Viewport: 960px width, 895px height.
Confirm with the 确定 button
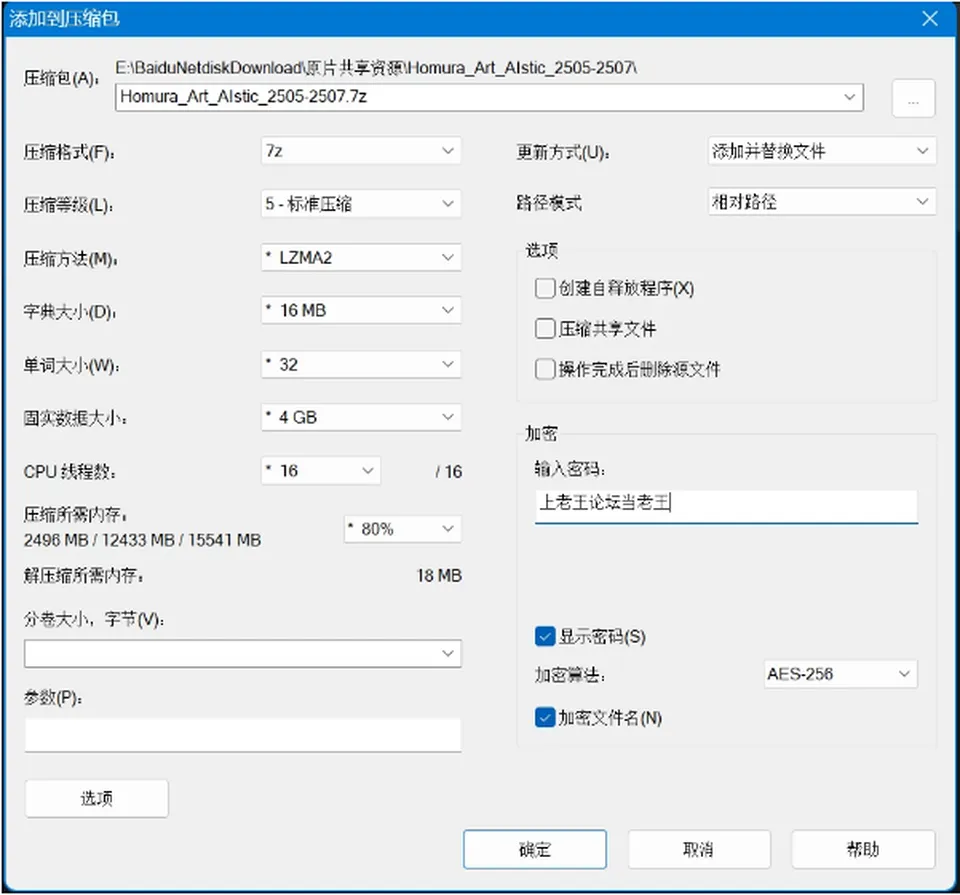(535, 849)
